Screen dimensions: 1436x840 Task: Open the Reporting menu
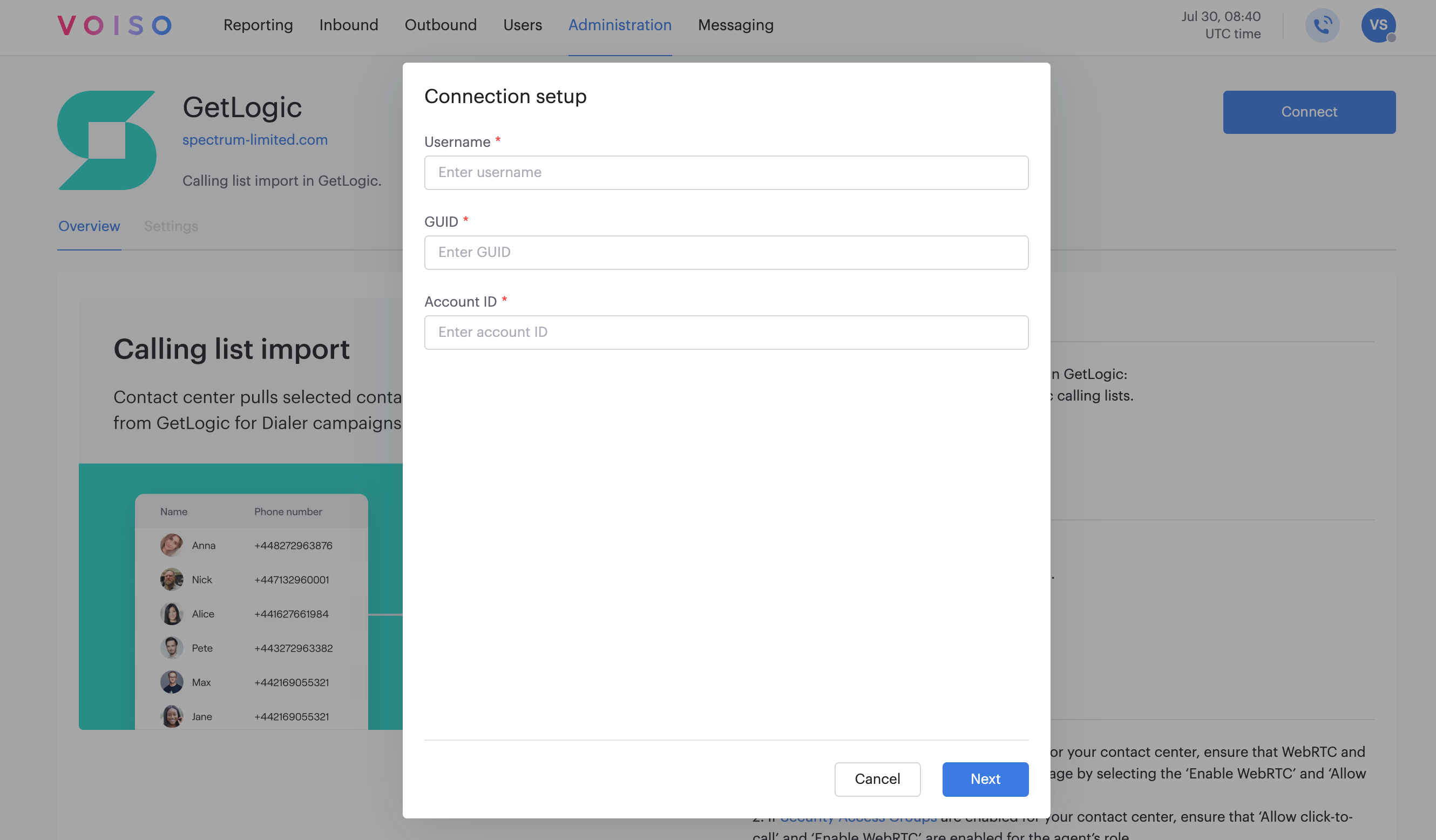(x=258, y=25)
